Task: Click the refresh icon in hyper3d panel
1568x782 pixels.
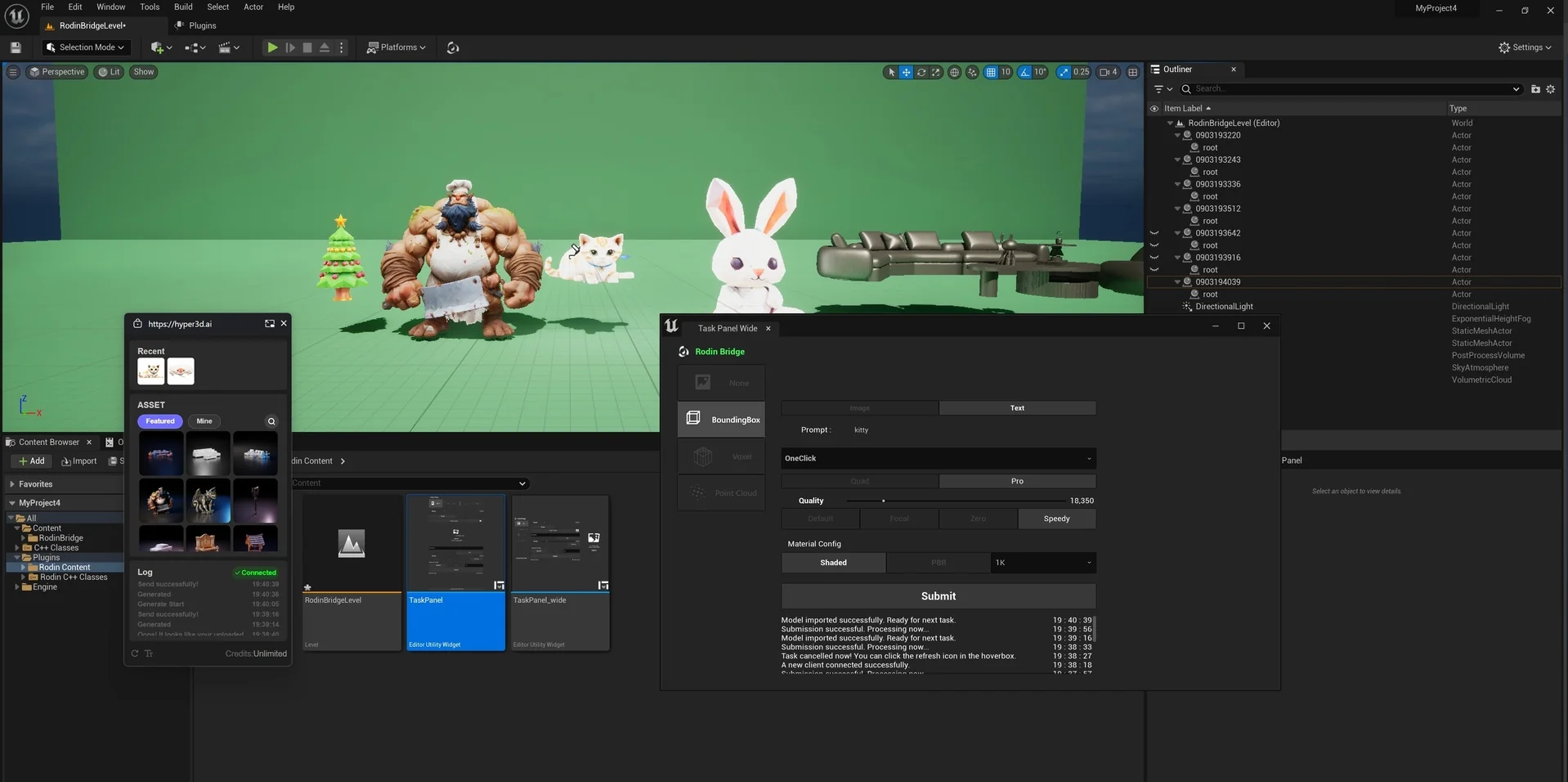Action: pyautogui.click(x=135, y=654)
